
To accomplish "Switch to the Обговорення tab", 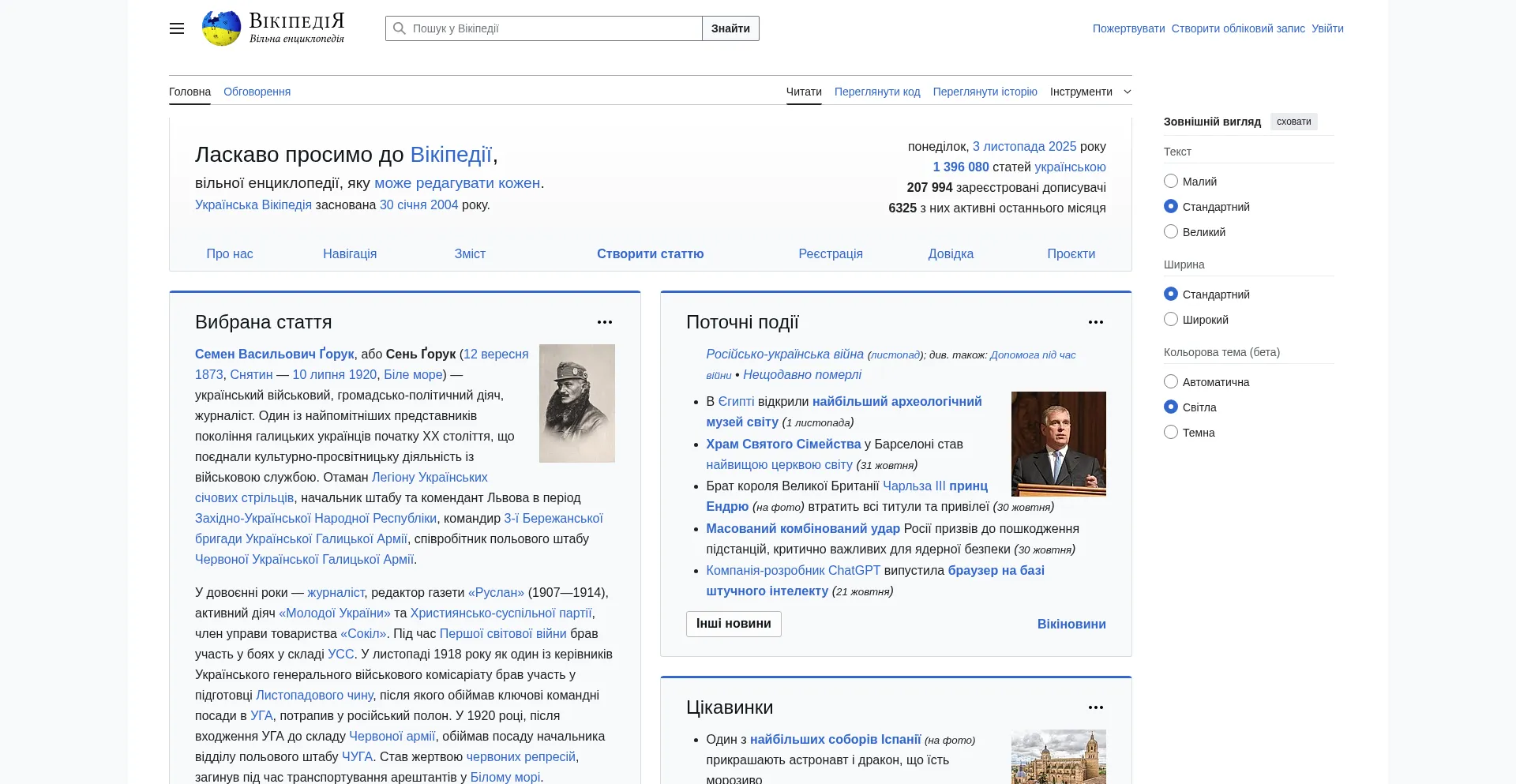I will [257, 92].
